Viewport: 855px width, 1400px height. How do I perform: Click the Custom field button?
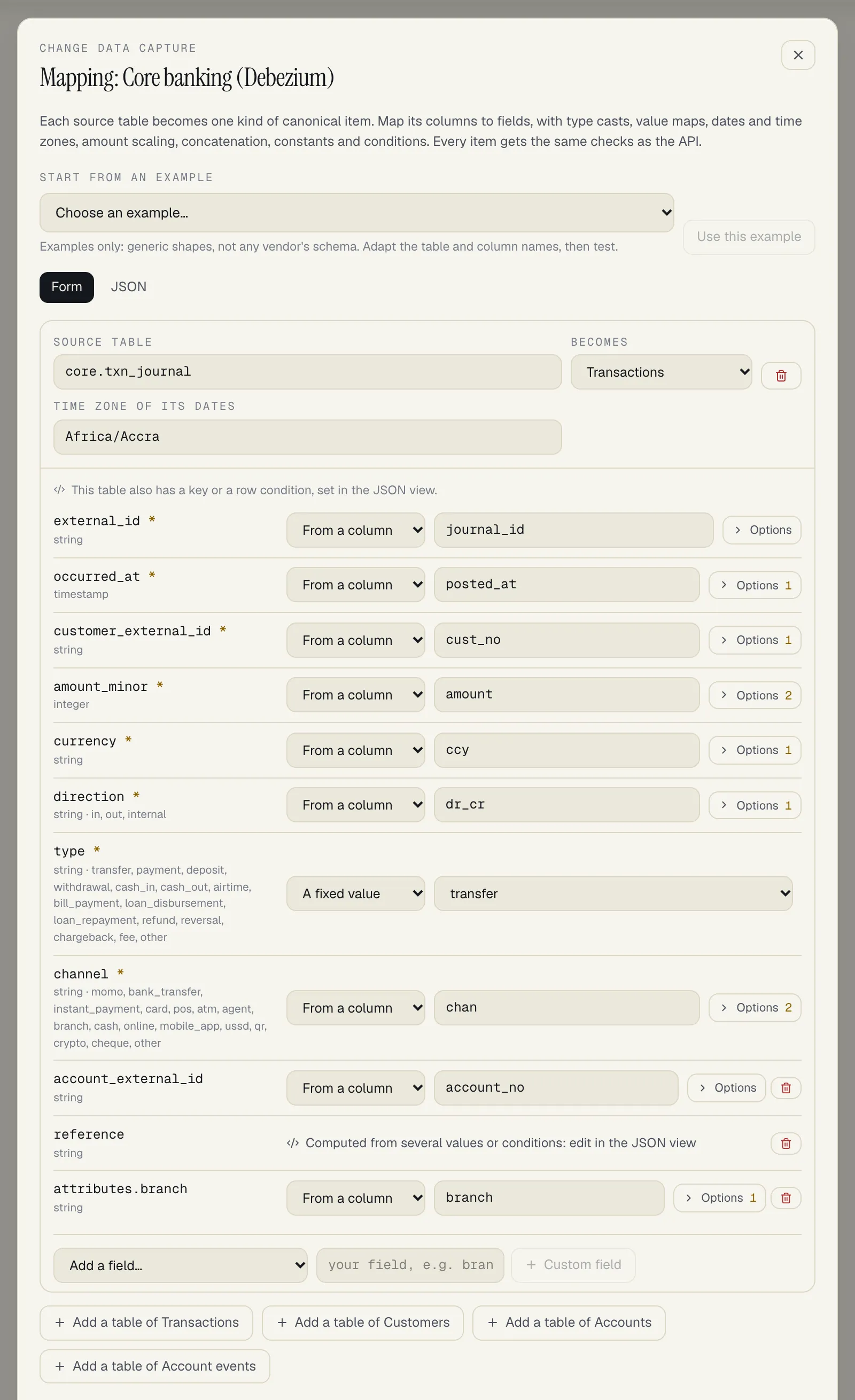point(573,1265)
